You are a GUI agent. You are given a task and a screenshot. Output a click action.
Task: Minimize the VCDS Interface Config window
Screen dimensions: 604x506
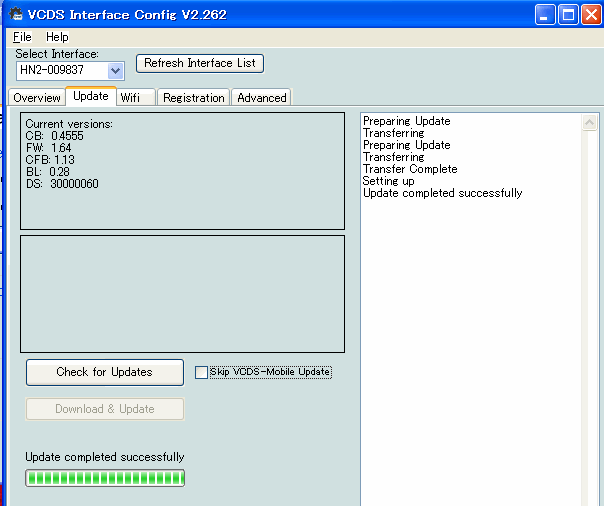[x=545, y=15]
